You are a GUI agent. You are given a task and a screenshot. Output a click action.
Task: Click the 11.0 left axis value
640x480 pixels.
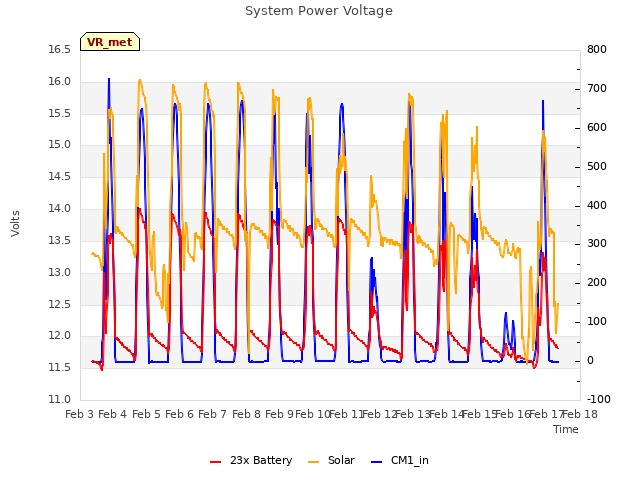point(60,400)
